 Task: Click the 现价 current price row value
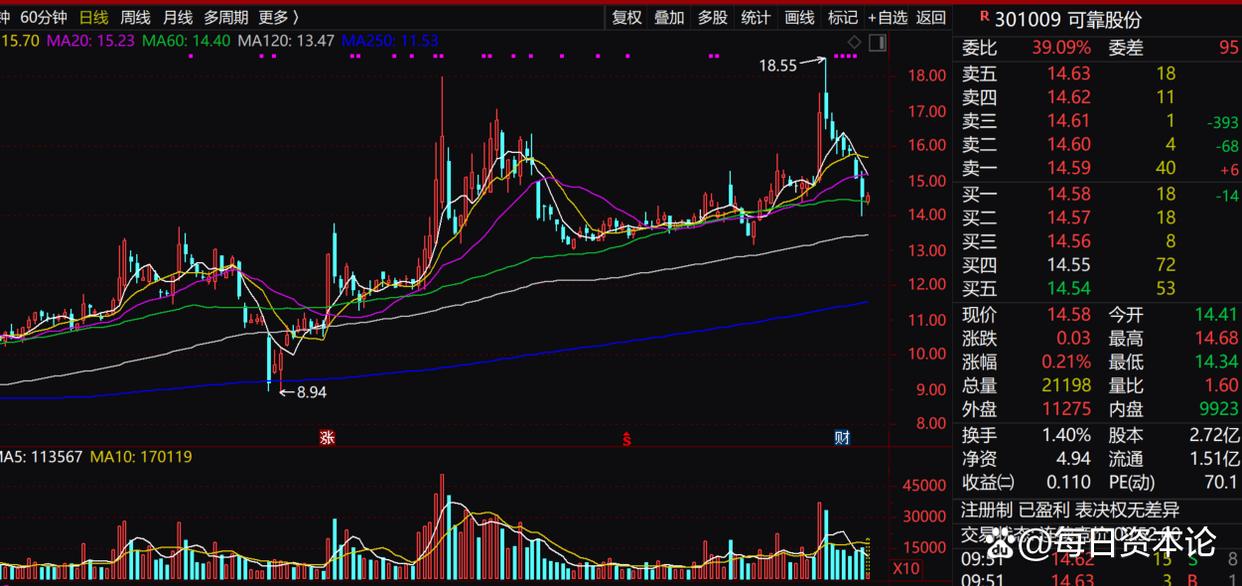click(x=1068, y=315)
